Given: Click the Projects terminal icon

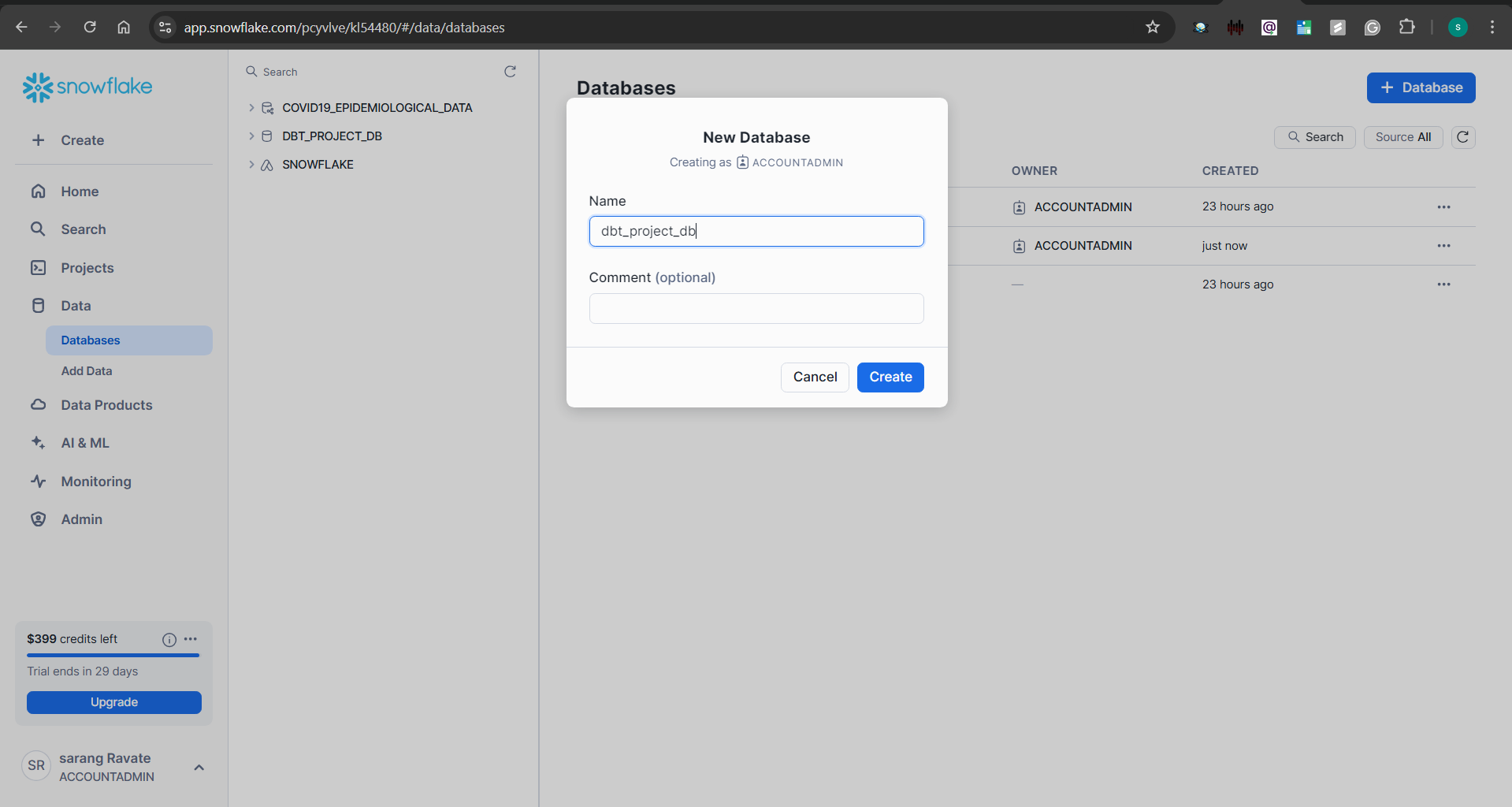Looking at the screenshot, I should 38,268.
